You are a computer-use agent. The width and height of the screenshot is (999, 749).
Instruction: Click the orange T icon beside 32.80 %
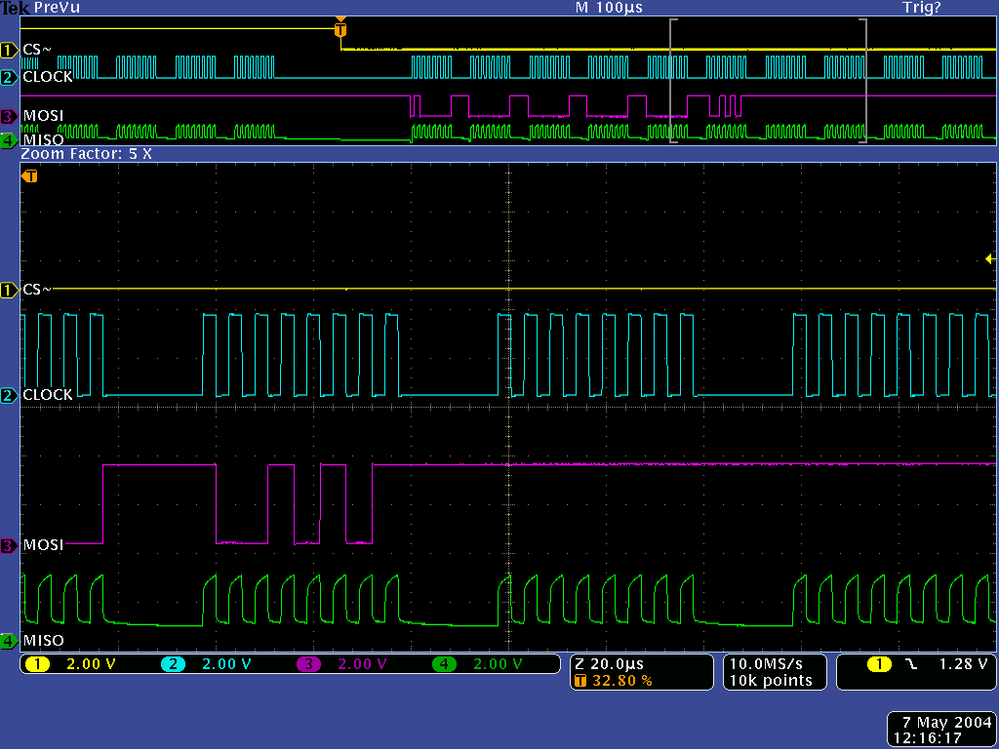(580, 681)
